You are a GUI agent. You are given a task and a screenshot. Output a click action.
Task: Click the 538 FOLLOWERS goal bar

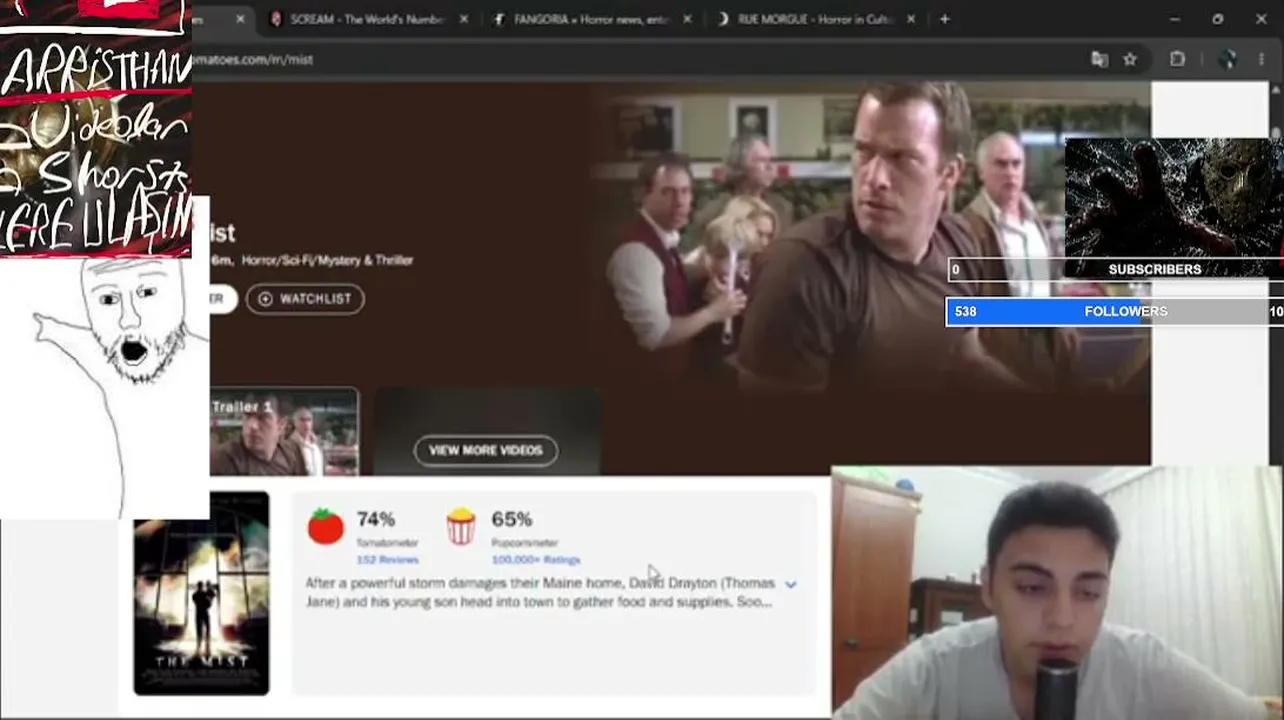click(1115, 312)
